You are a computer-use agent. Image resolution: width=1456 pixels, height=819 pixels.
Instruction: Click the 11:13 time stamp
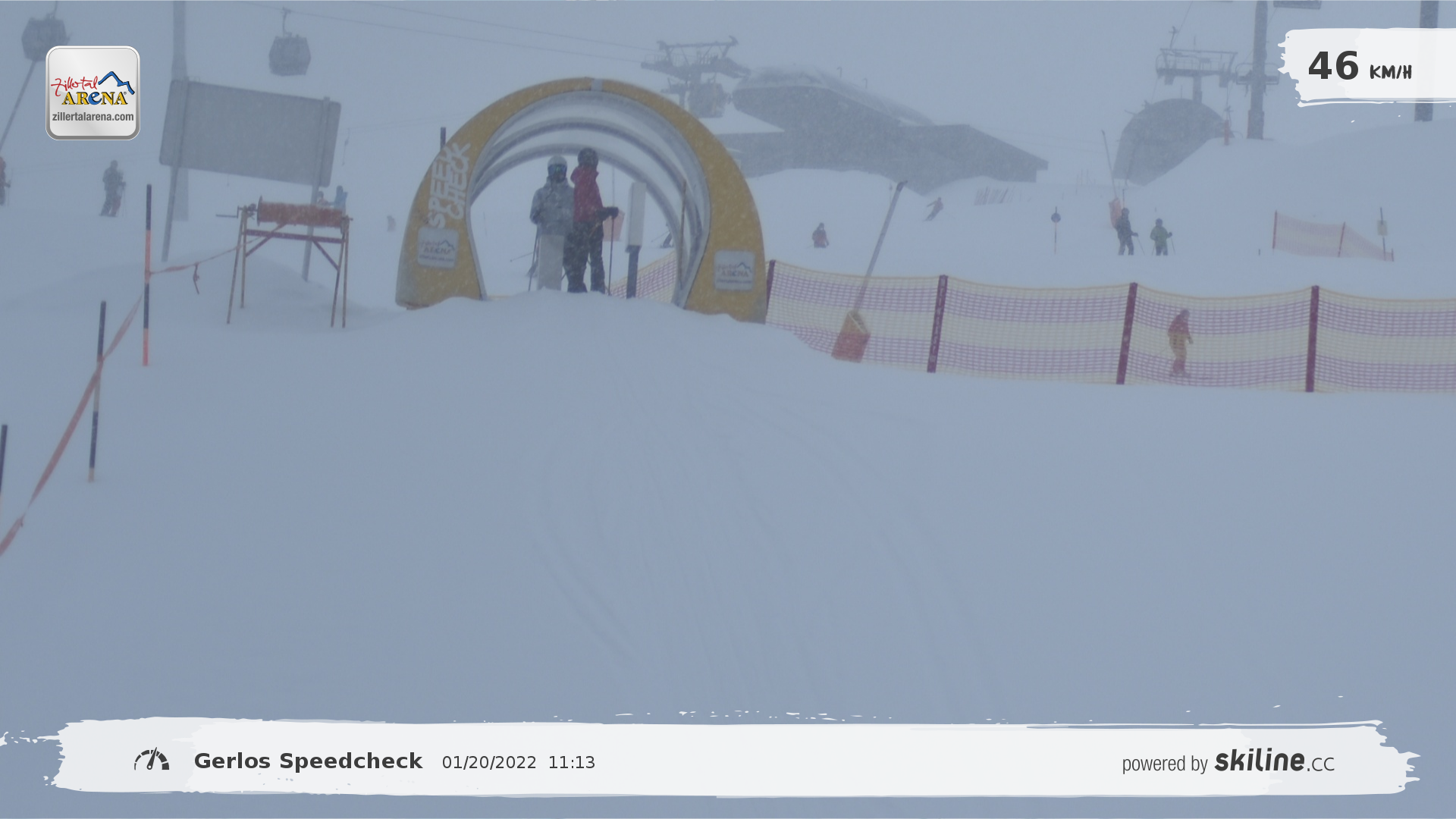[572, 763]
